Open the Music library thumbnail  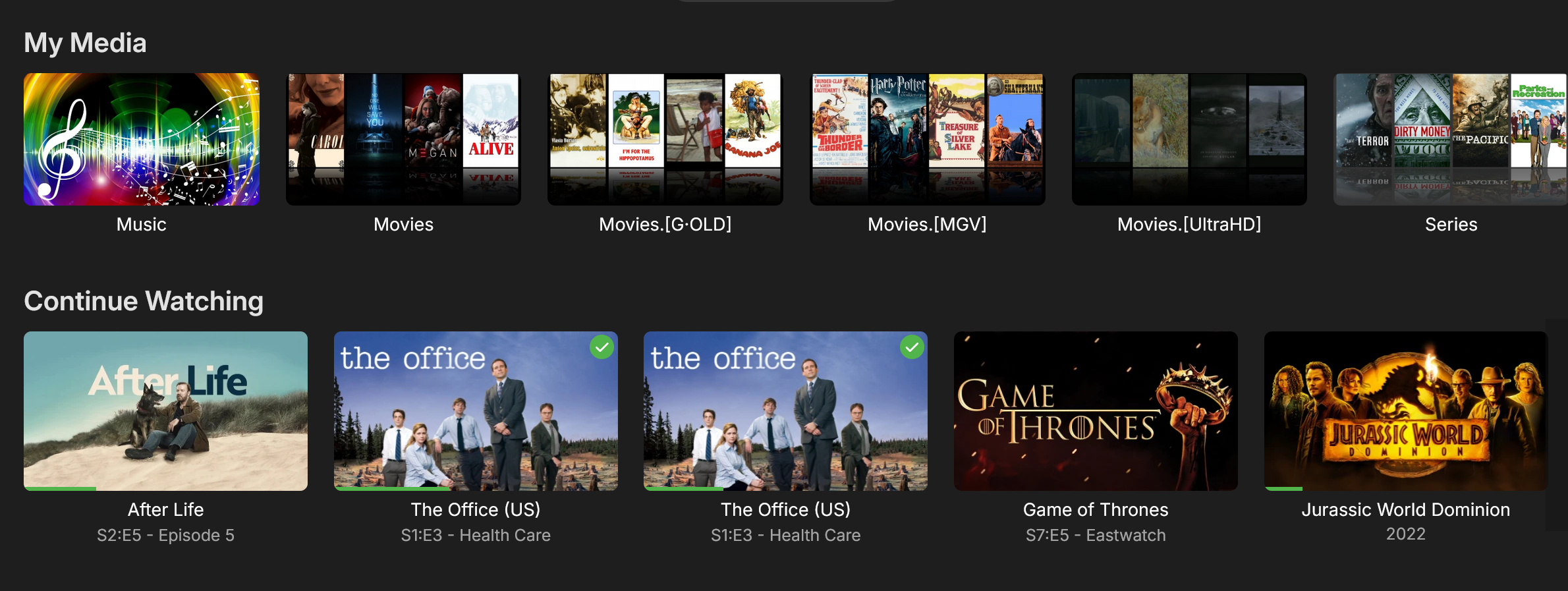142,139
